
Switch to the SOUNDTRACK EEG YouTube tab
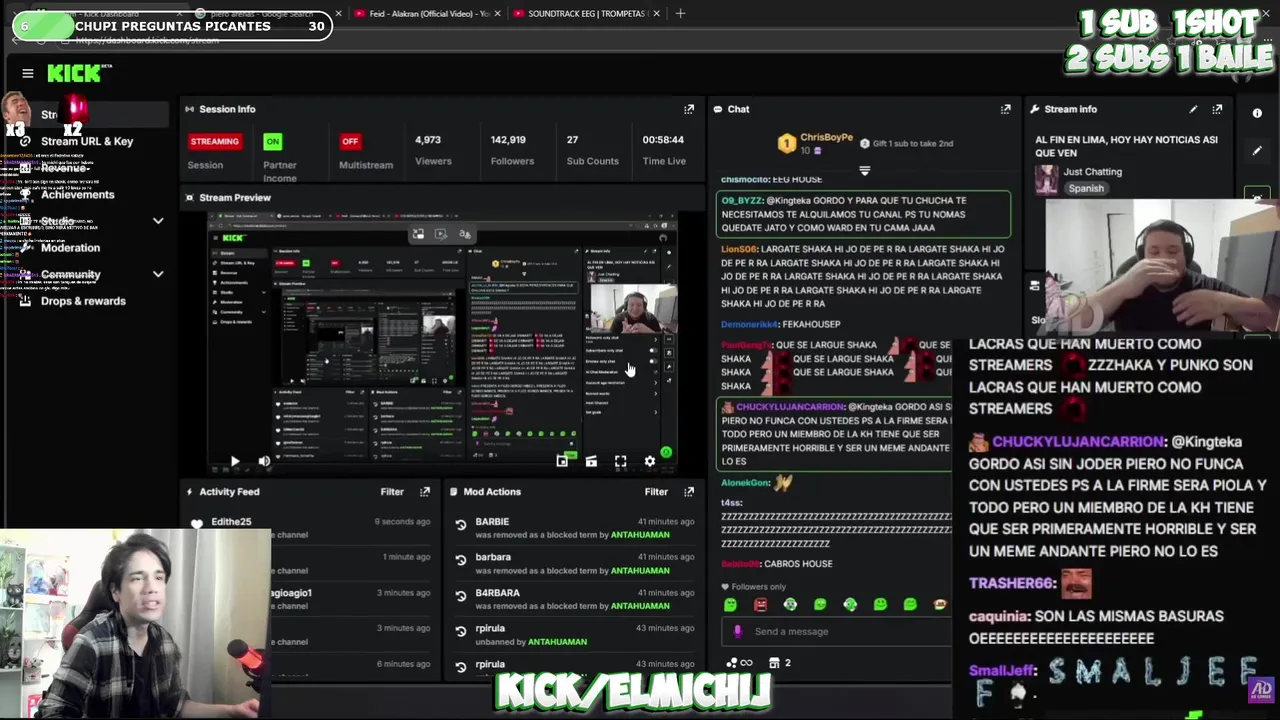point(586,14)
